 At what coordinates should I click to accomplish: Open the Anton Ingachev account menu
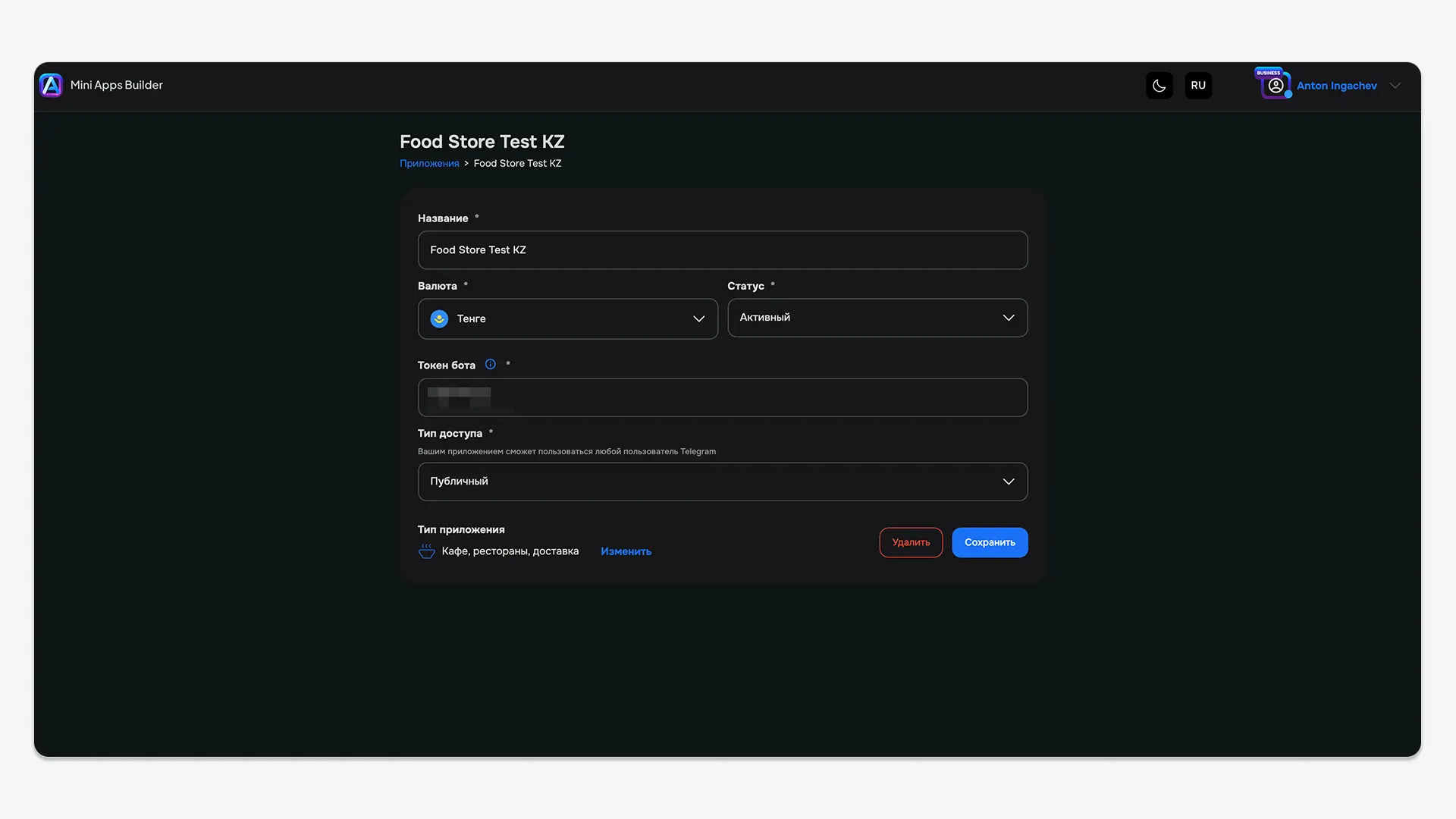pos(1336,86)
